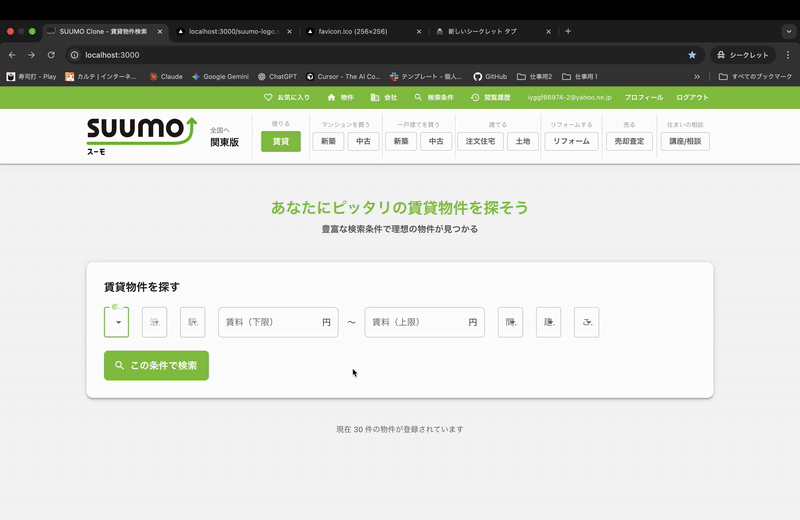Open the tab search chevron at top right
The height and width of the screenshot is (520, 800).
click(x=789, y=31)
